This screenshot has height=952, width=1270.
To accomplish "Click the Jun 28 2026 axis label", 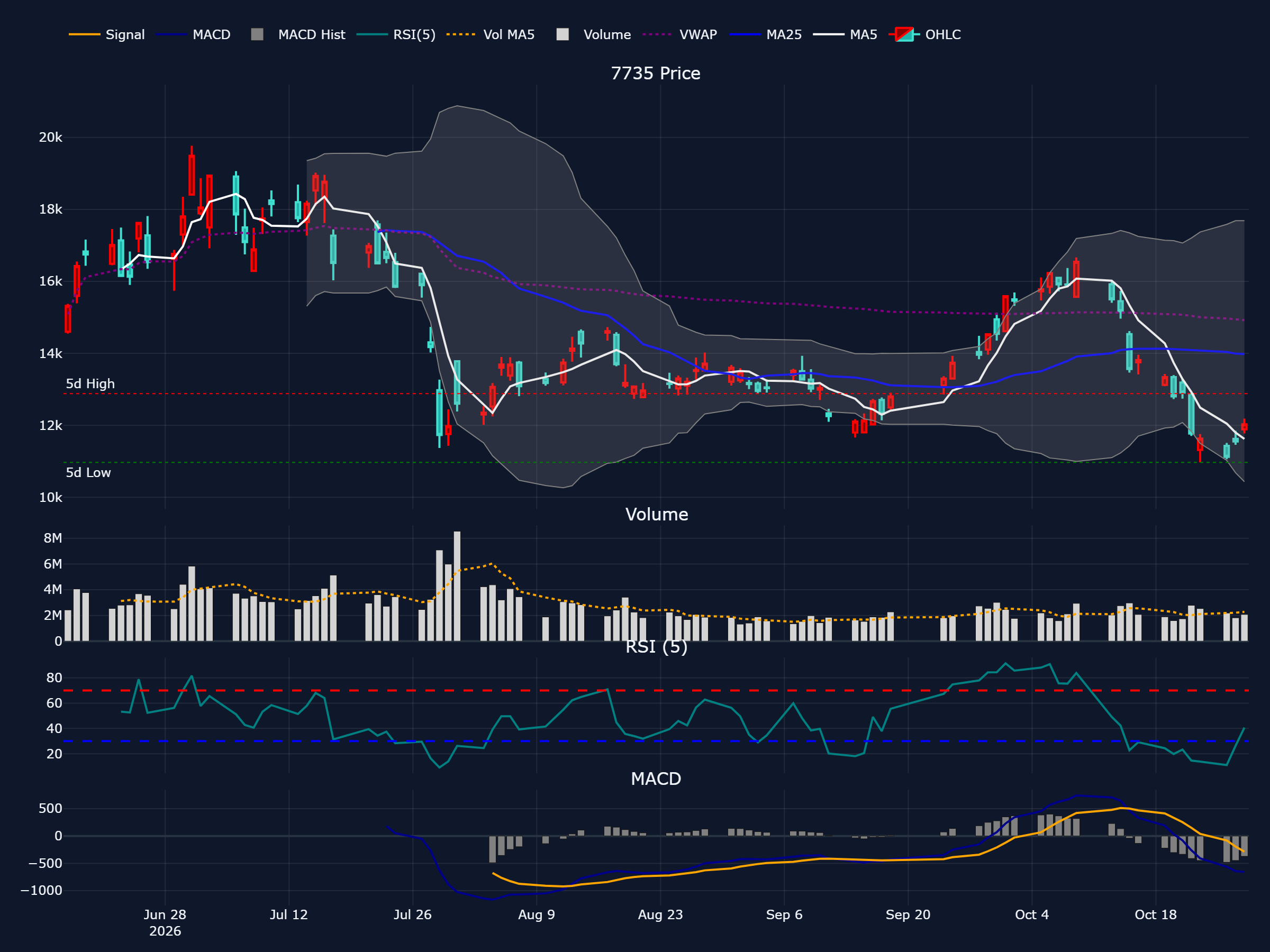I will click(x=165, y=922).
